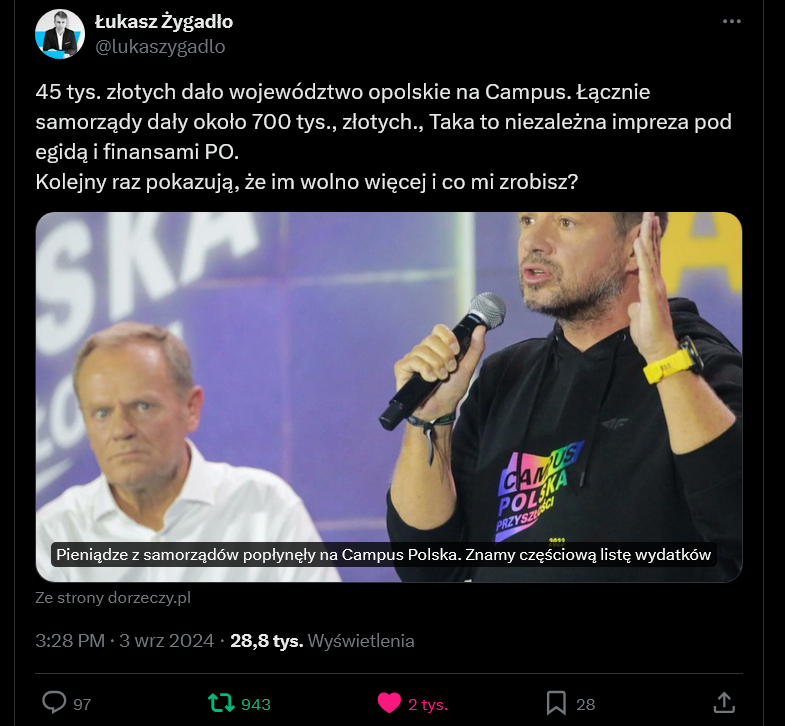Click the display name Łukasz Żygadło
The width and height of the screenshot is (785, 726).
pyautogui.click(x=164, y=22)
